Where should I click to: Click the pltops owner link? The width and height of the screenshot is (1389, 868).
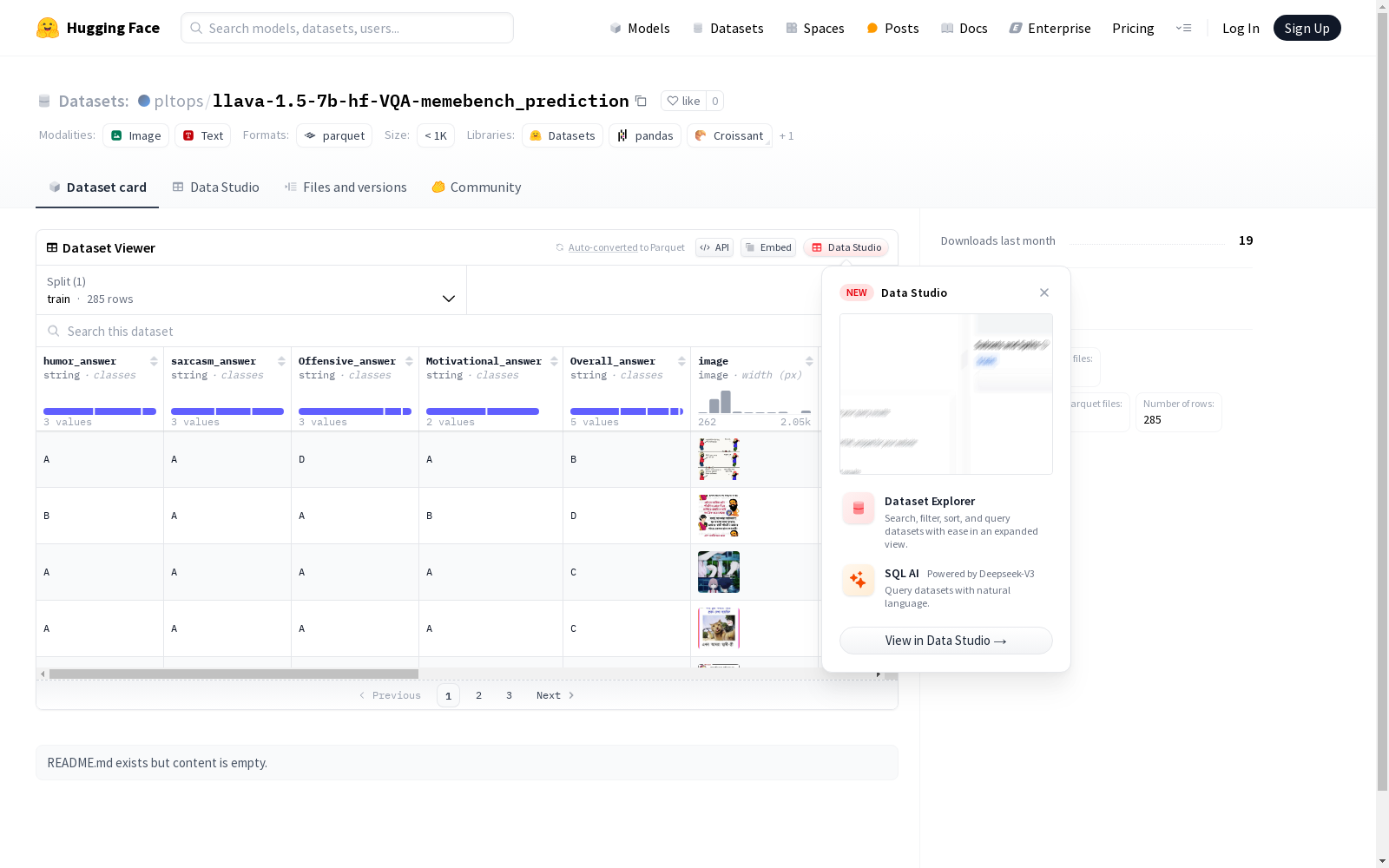(179, 101)
